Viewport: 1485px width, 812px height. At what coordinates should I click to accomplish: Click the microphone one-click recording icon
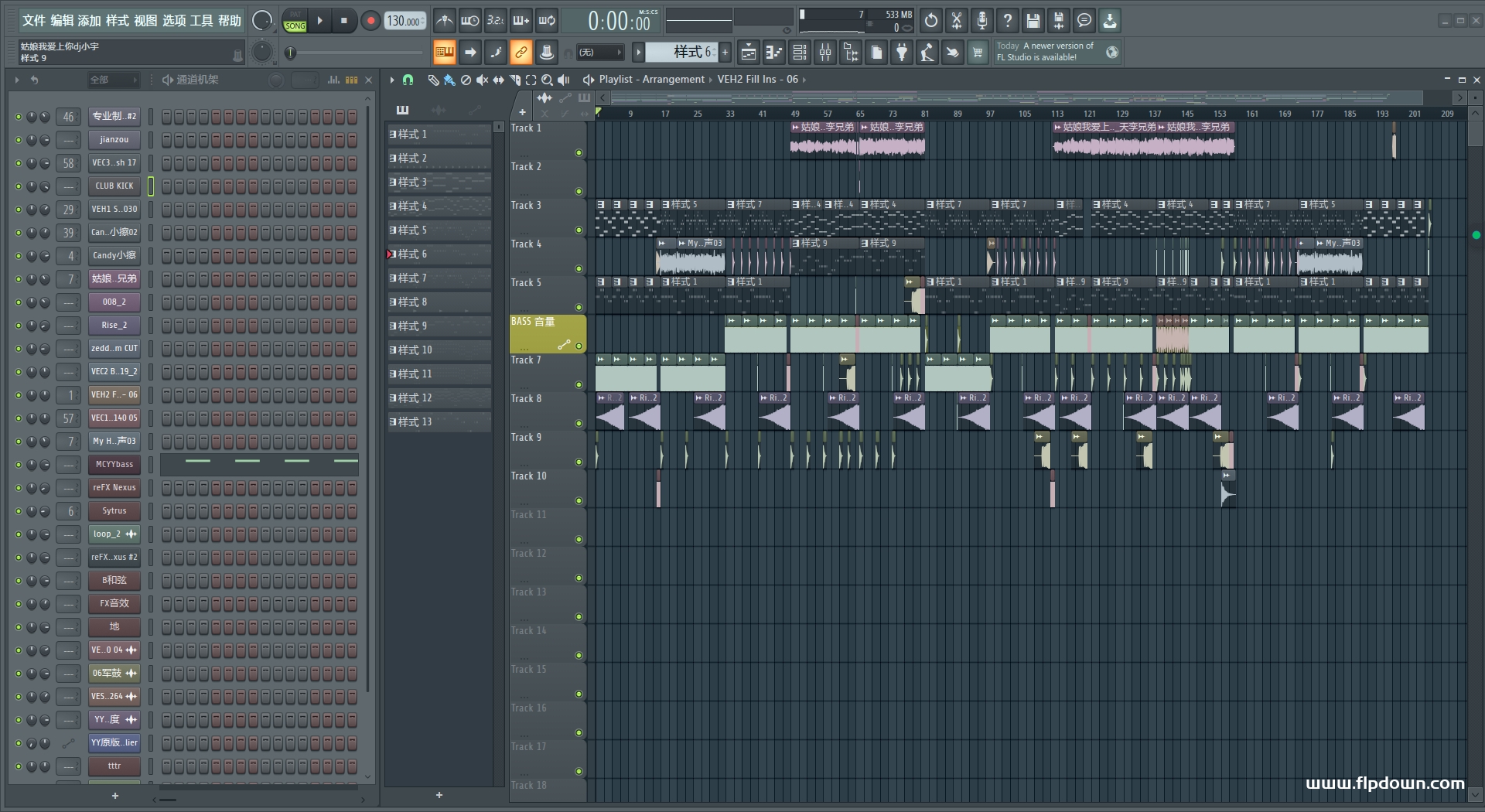click(982, 21)
